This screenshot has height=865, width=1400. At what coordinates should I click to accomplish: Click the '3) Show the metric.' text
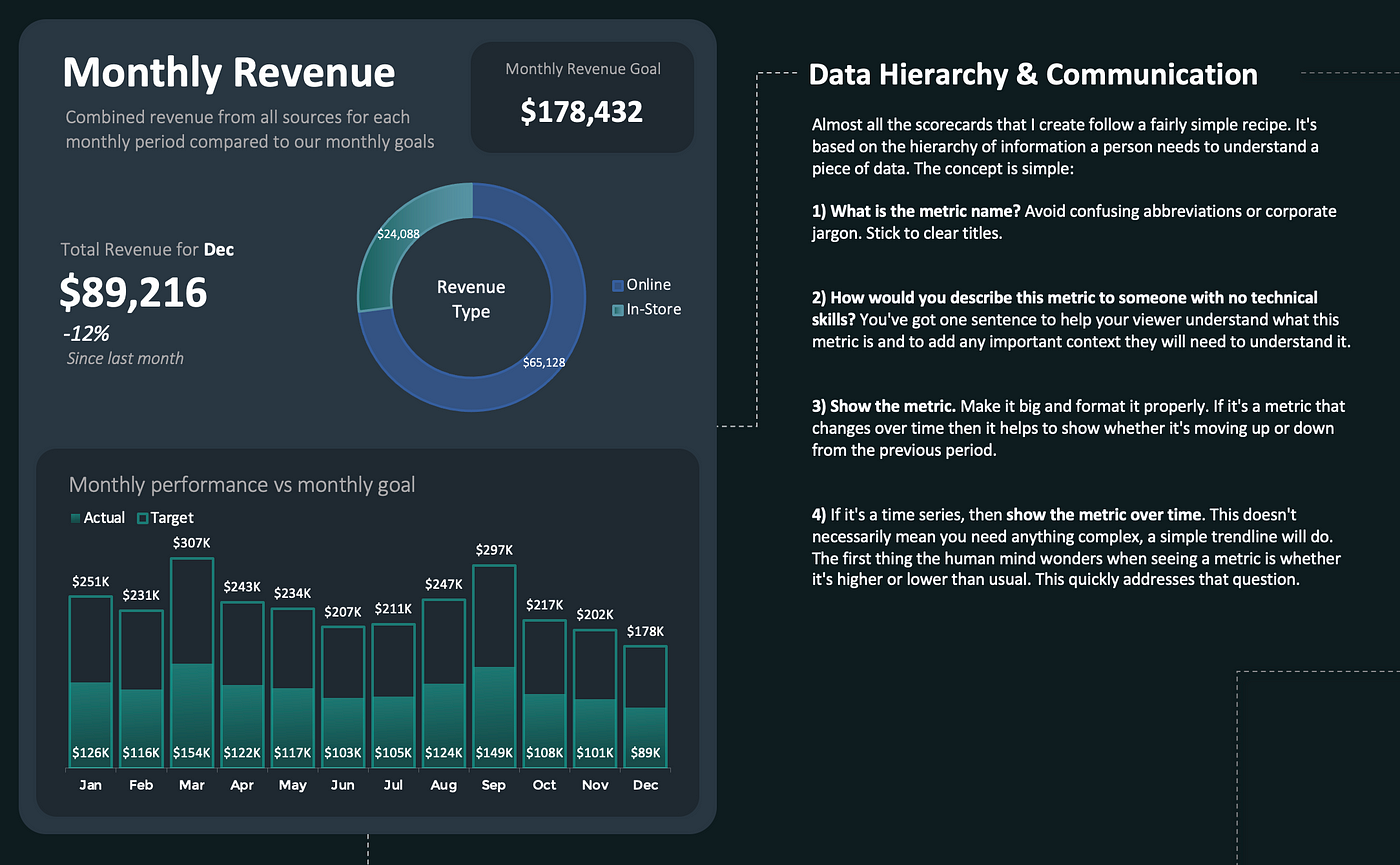click(884, 407)
